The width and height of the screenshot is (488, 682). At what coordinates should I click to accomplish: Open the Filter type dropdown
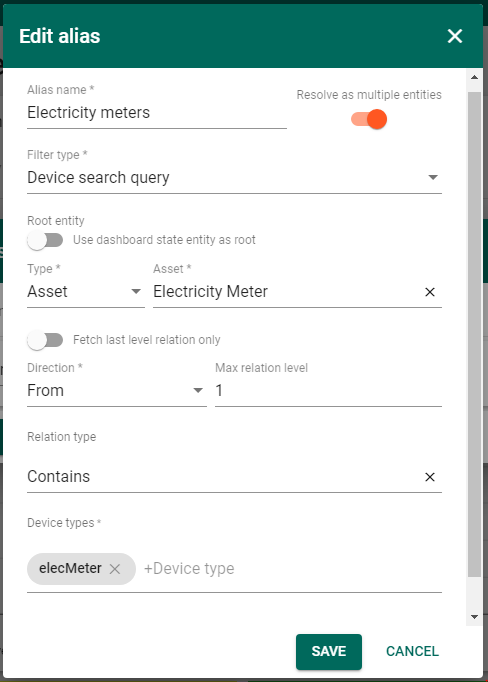point(234,177)
